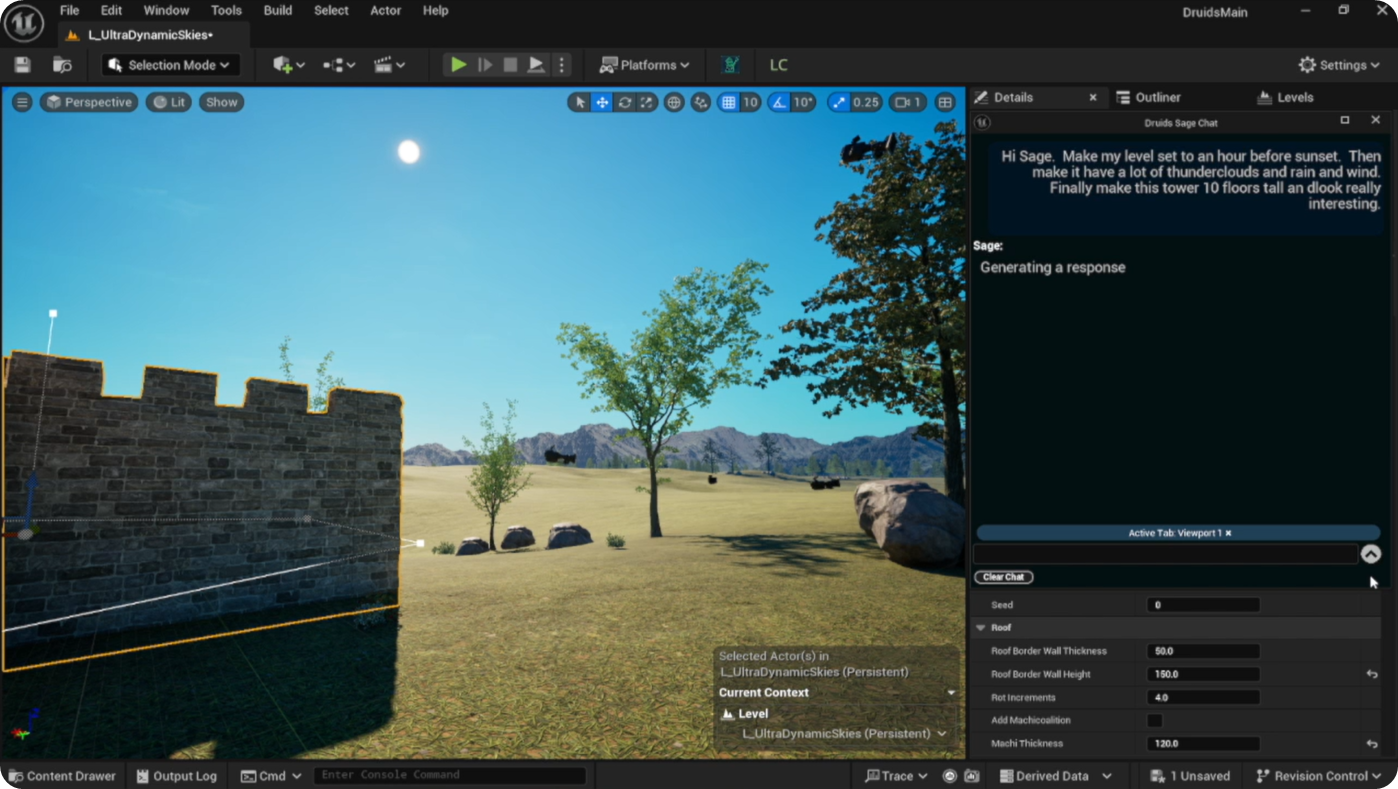This screenshot has width=1398, height=789.
Task: Adjust the camera speed value 0.25
Action: [864, 101]
